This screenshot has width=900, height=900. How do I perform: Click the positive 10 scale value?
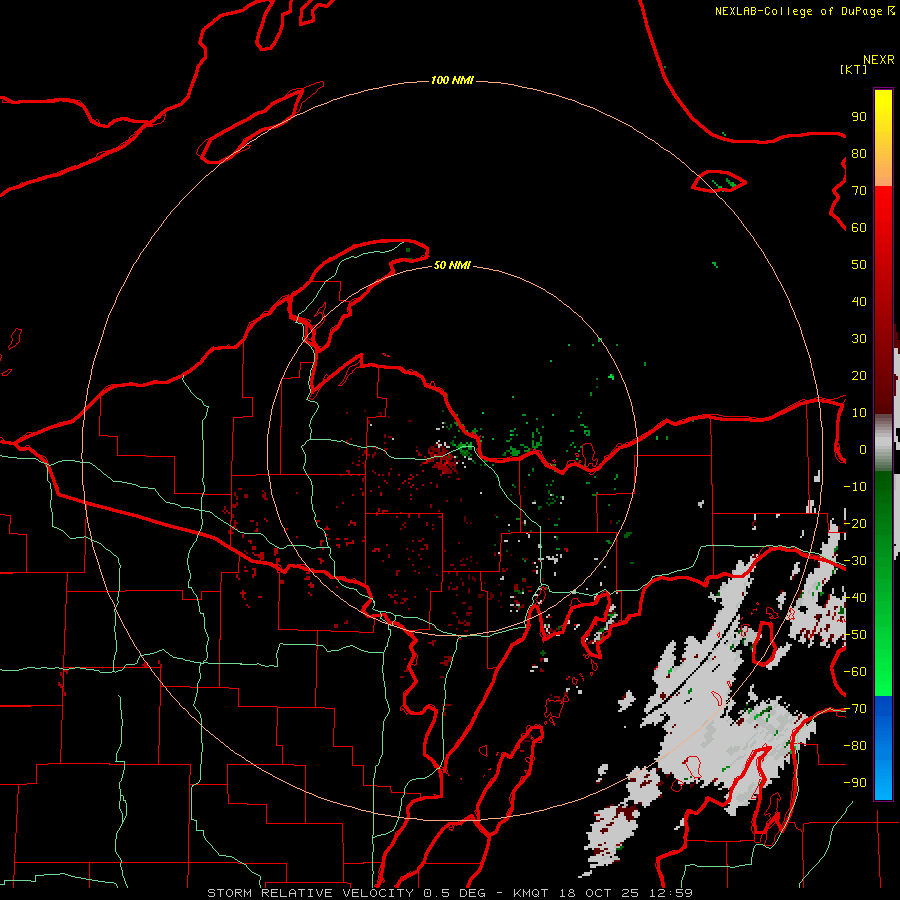tap(859, 413)
